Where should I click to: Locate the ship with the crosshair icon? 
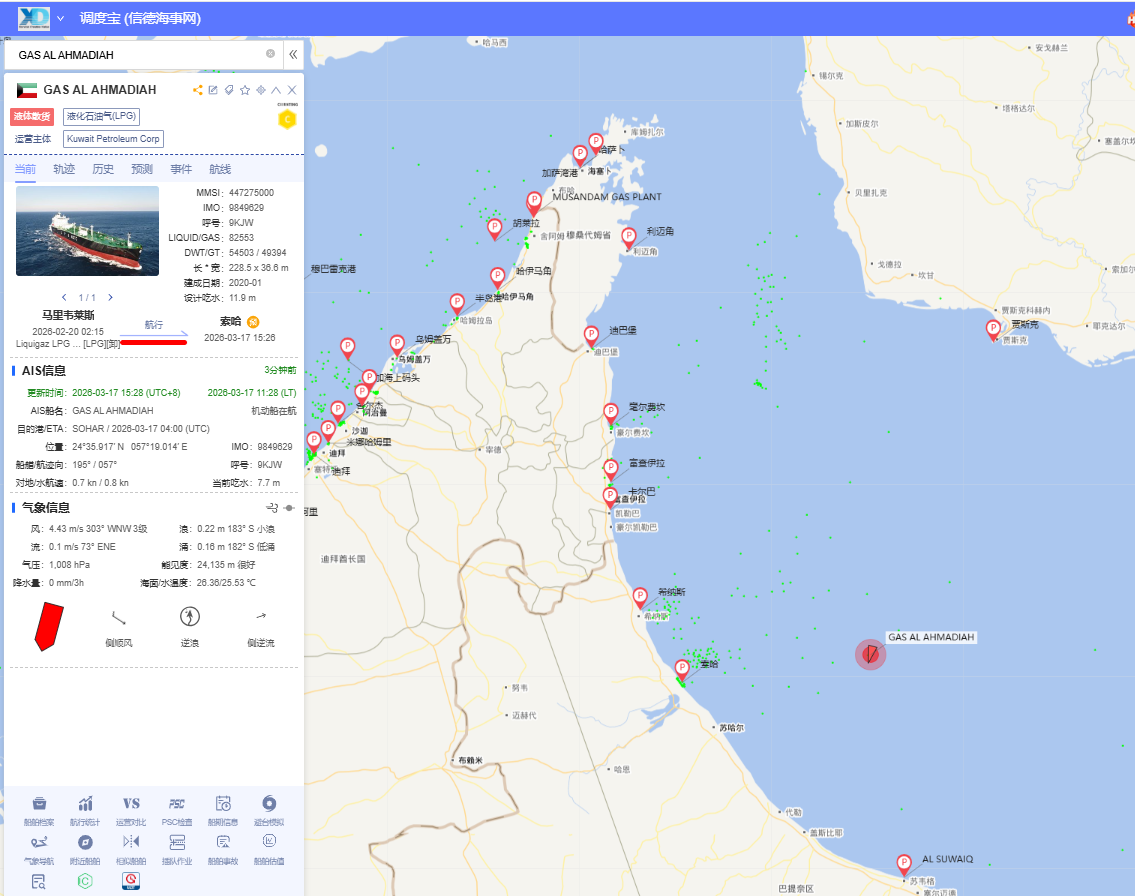[260, 90]
